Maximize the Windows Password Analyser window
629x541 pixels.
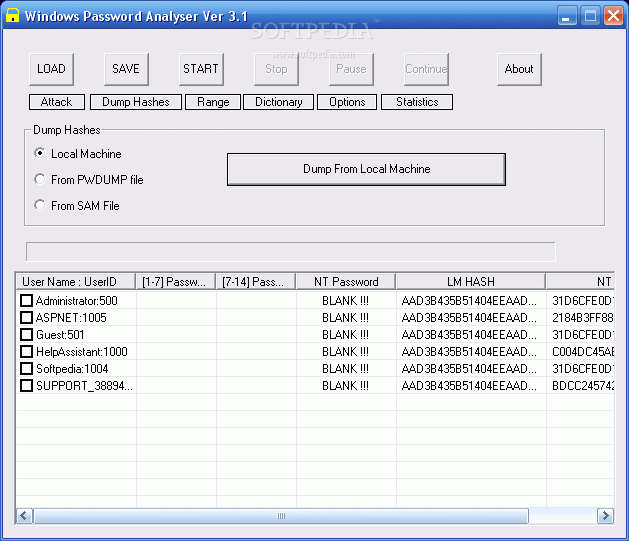pyautogui.click(x=590, y=16)
